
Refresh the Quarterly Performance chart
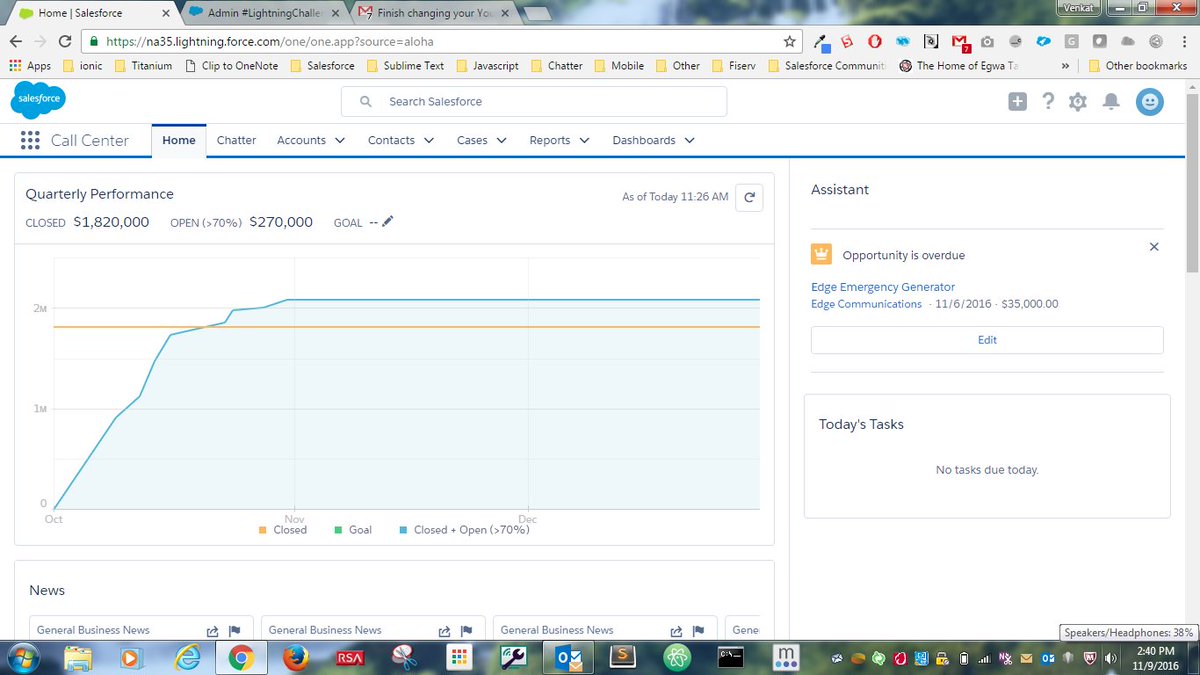[x=749, y=197]
